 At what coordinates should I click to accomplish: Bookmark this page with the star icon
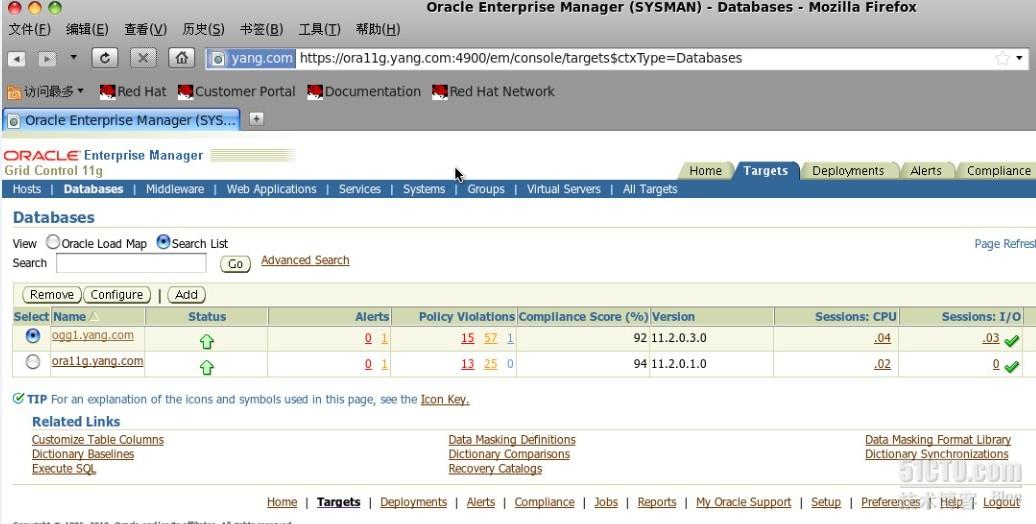tap(1002, 58)
